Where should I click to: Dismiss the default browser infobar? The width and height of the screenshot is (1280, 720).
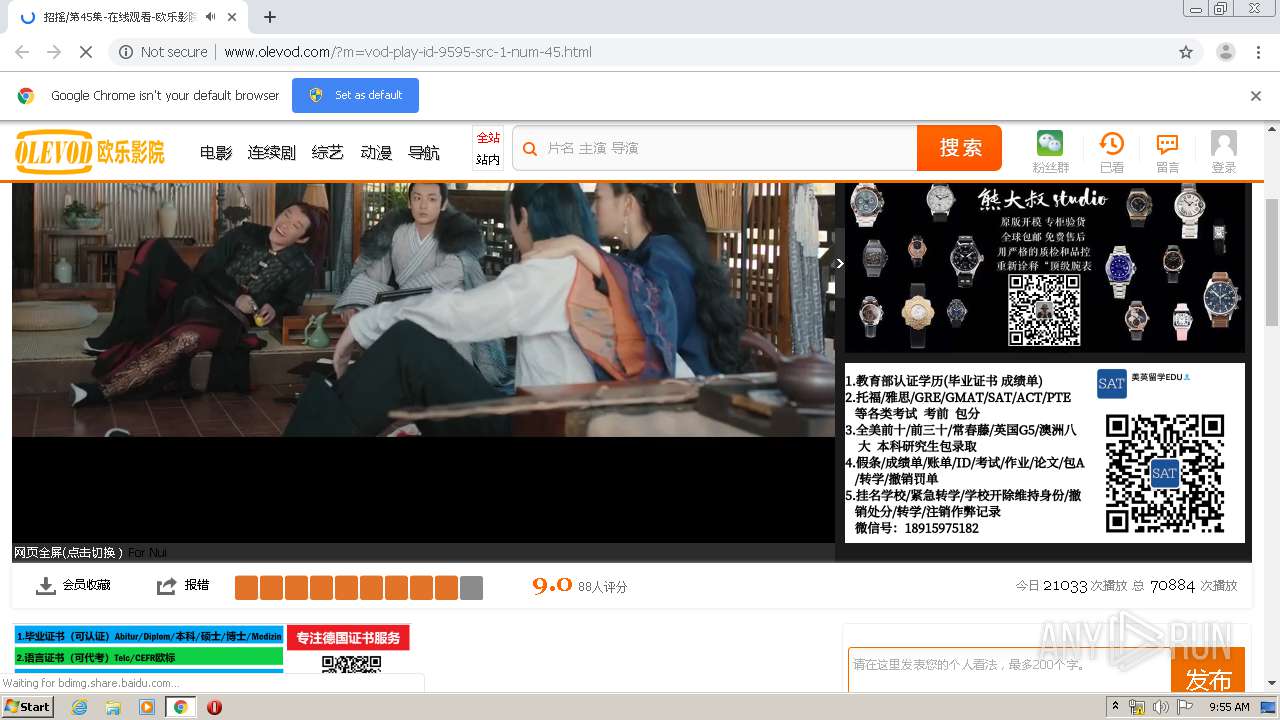(x=1256, y=96)
